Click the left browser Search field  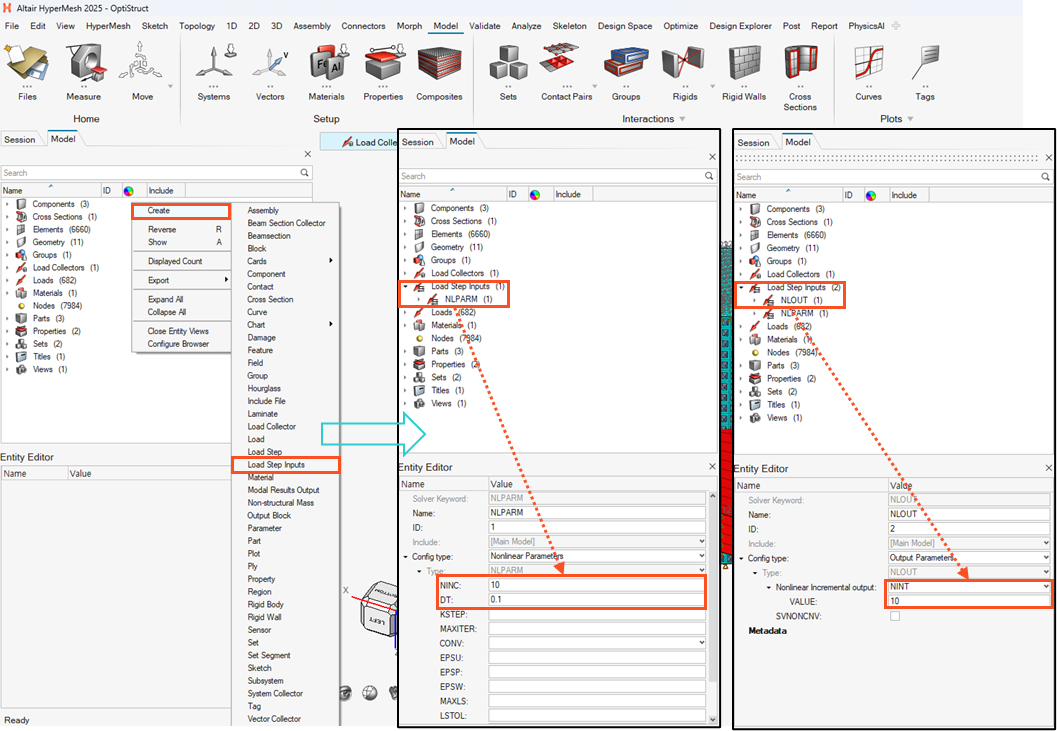click(x=151, y=173)
